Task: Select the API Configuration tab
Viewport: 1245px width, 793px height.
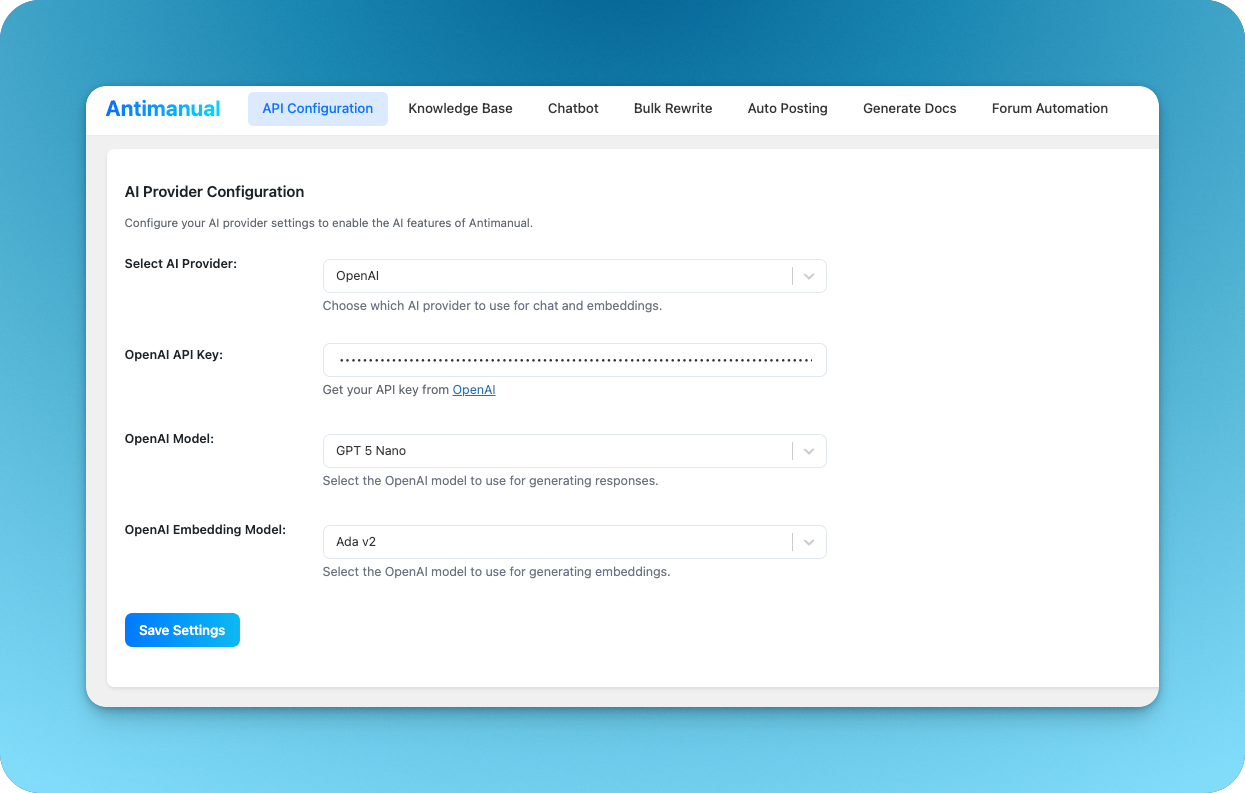Action: (x=317, y=108)
